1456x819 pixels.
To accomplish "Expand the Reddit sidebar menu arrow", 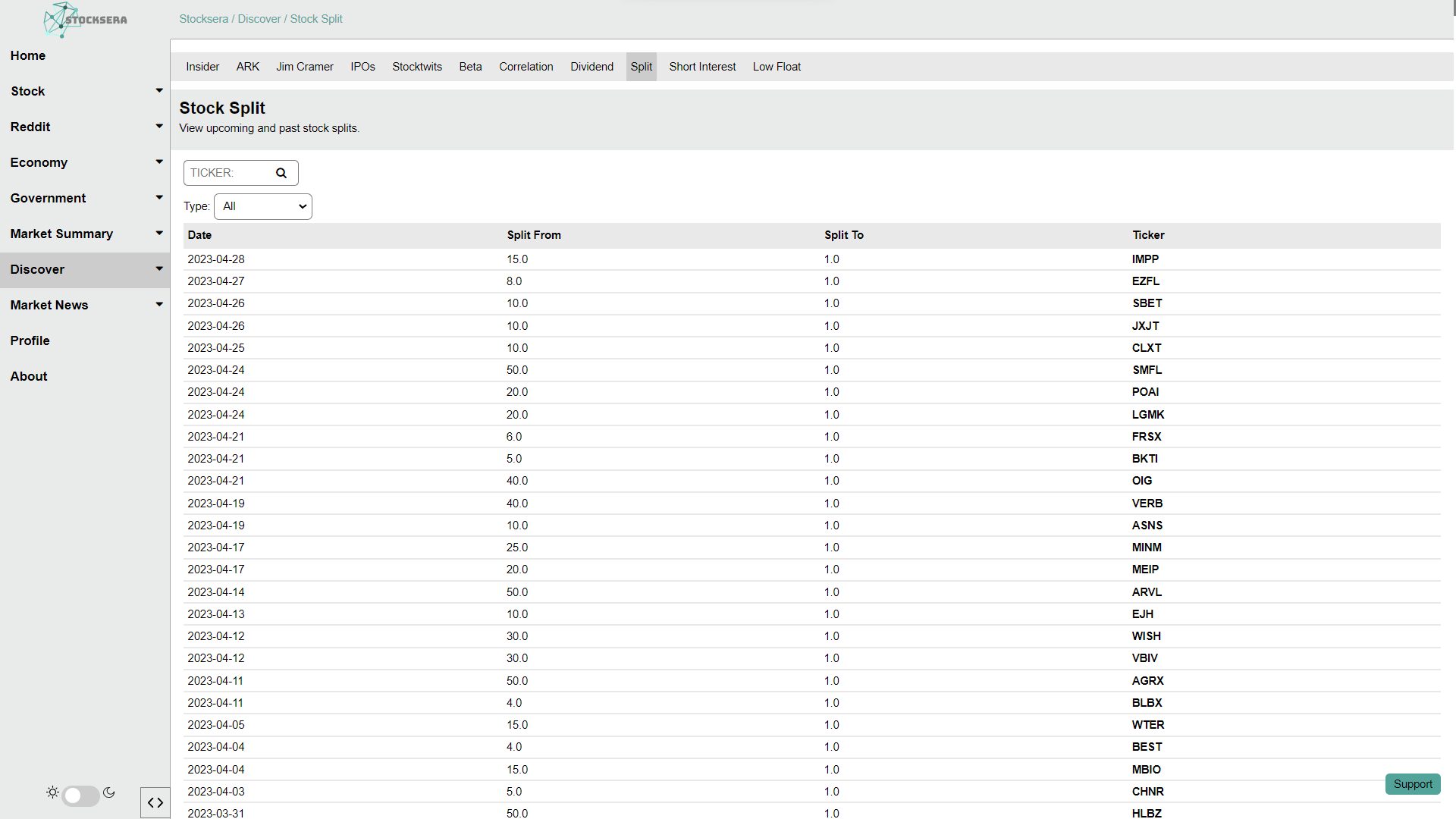I will coord(159,126).
